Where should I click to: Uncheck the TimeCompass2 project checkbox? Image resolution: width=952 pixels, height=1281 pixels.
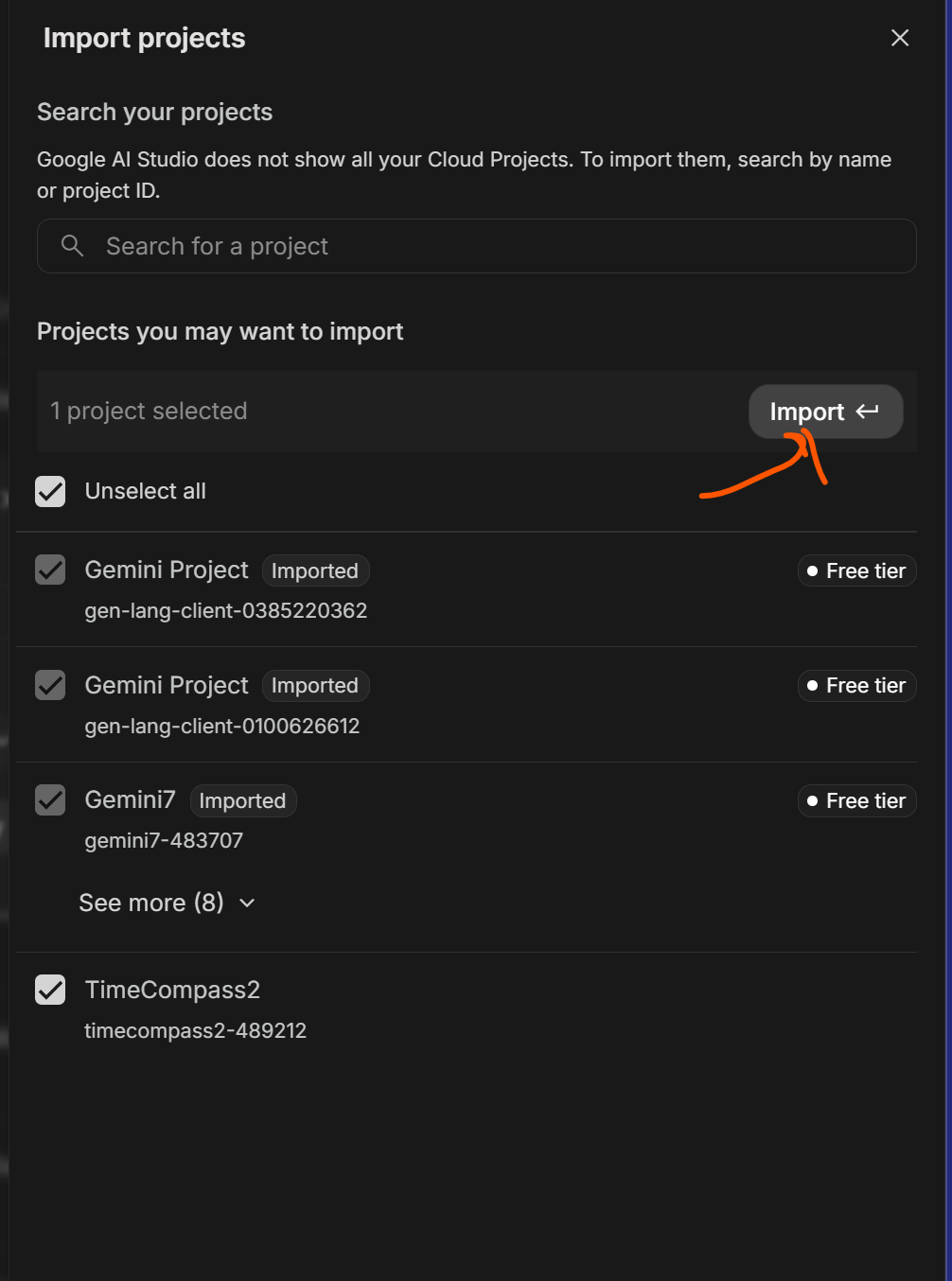click(x=50, y=990)
